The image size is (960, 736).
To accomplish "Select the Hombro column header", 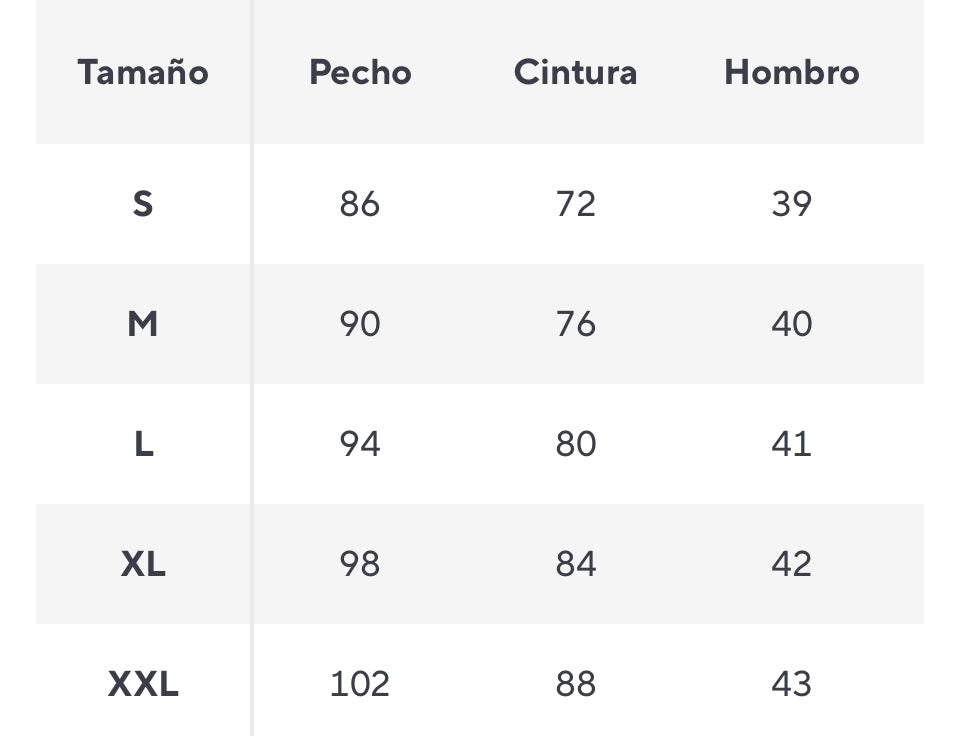I will pyautogui.click(x=791, y=72).
